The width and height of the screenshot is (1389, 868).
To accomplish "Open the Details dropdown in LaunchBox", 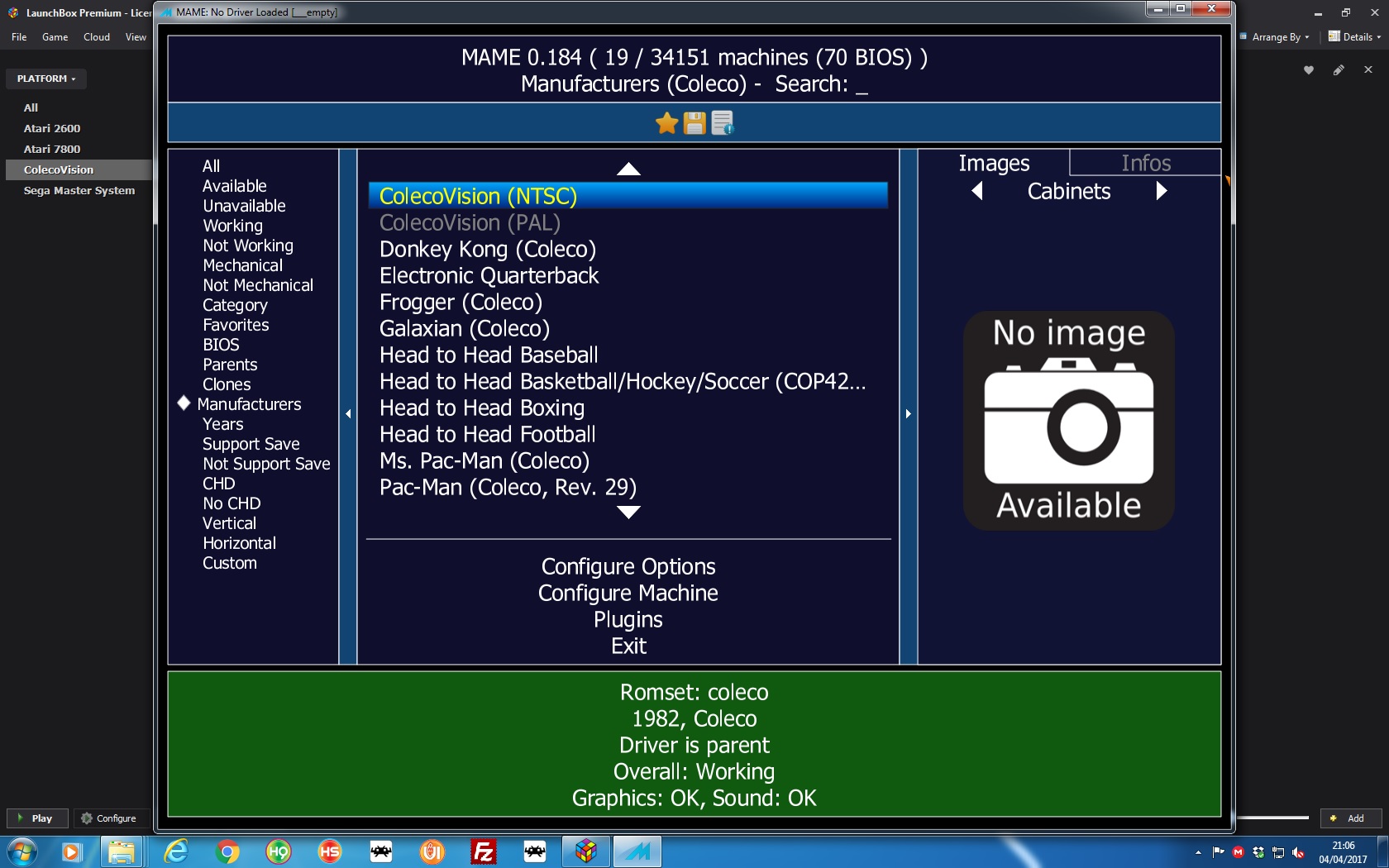I will pyautogui.click(x=1354, y=36).
